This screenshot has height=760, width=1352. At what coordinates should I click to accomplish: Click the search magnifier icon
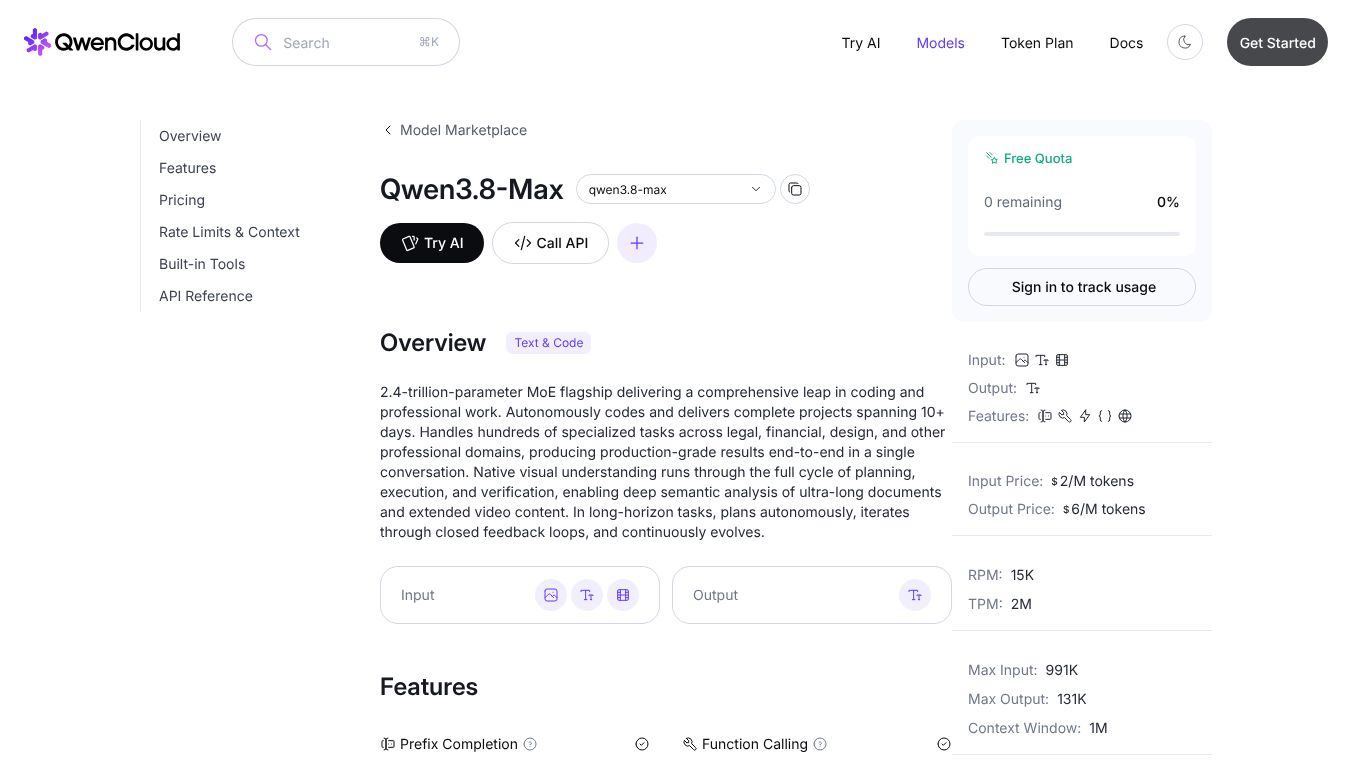coord(263,42)
